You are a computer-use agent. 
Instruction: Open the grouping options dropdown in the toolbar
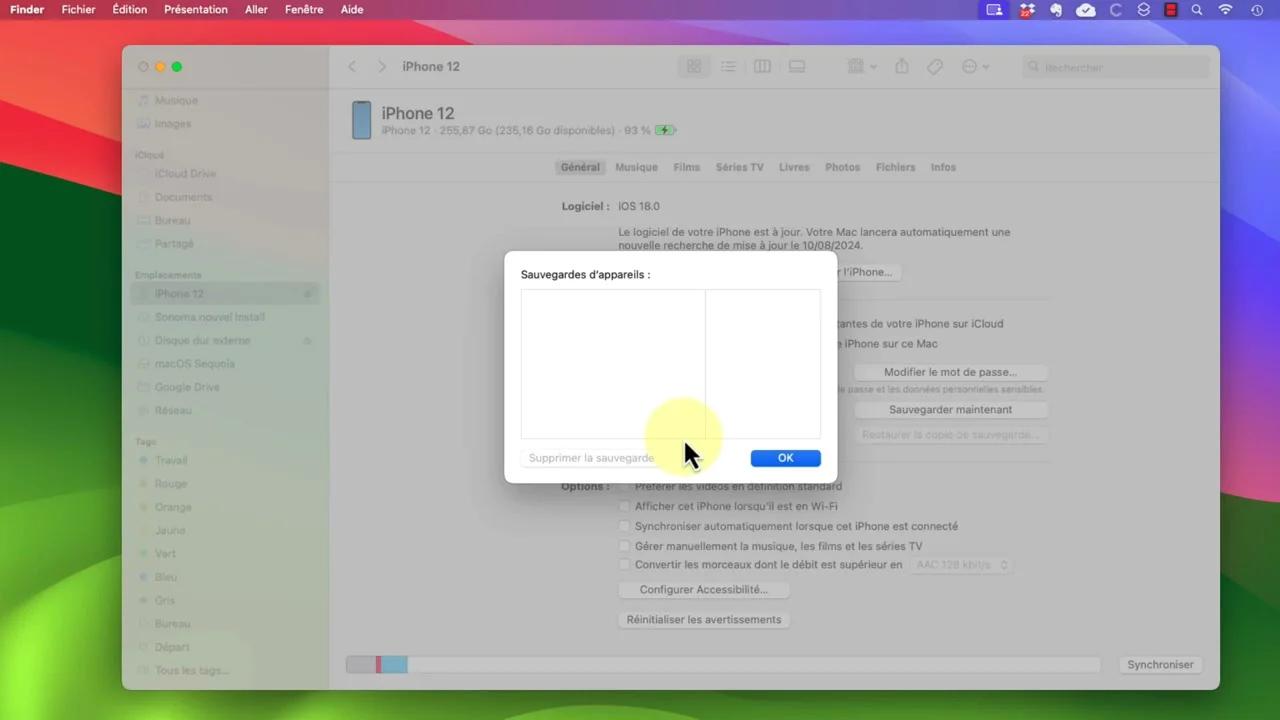858,66
